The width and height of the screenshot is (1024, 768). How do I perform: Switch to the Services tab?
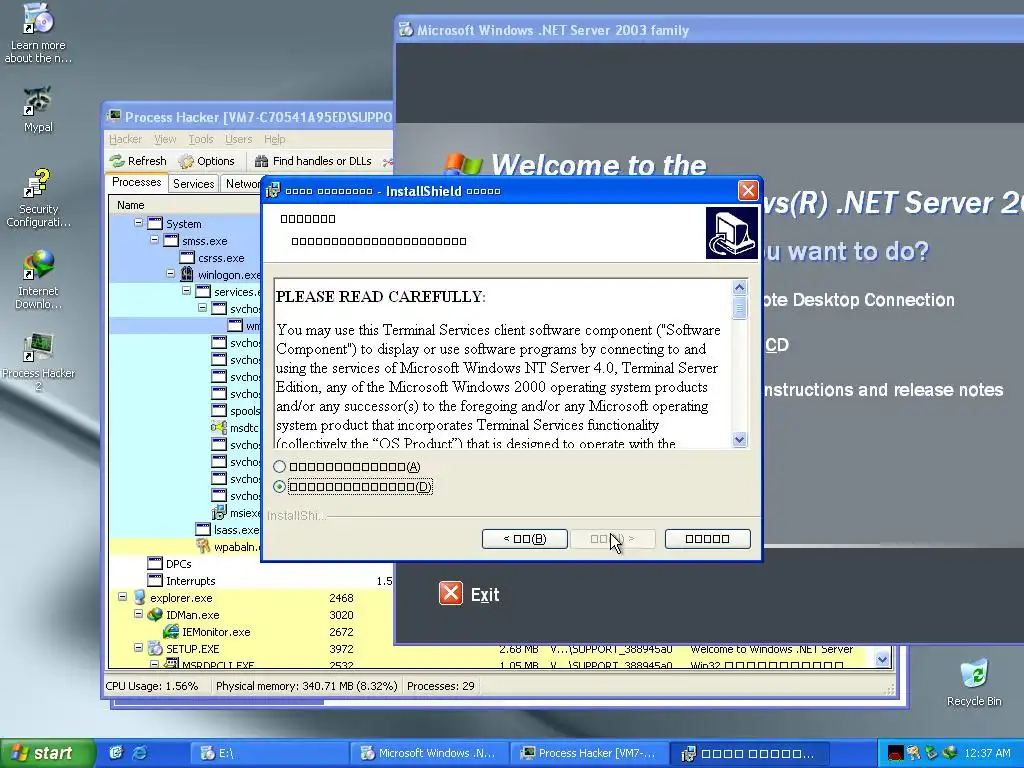pyautogui.click(x=193, y=184)
